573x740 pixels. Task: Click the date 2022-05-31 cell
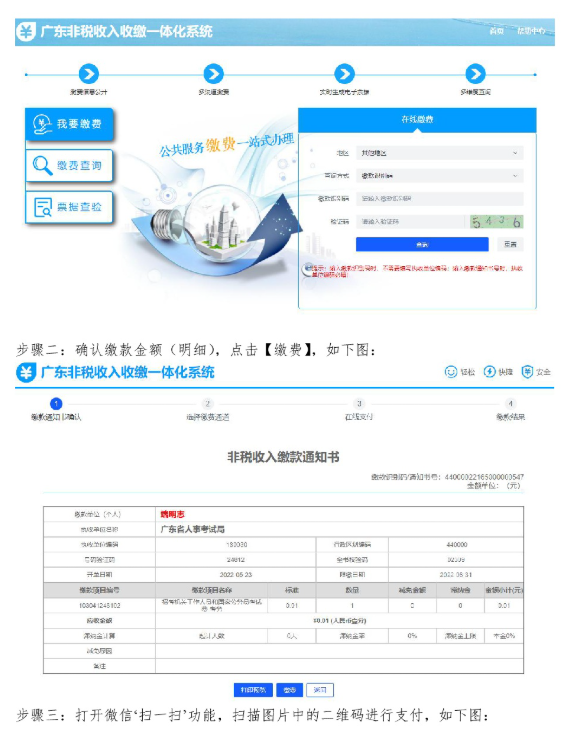pyautogui.click(x=456, y=575)
